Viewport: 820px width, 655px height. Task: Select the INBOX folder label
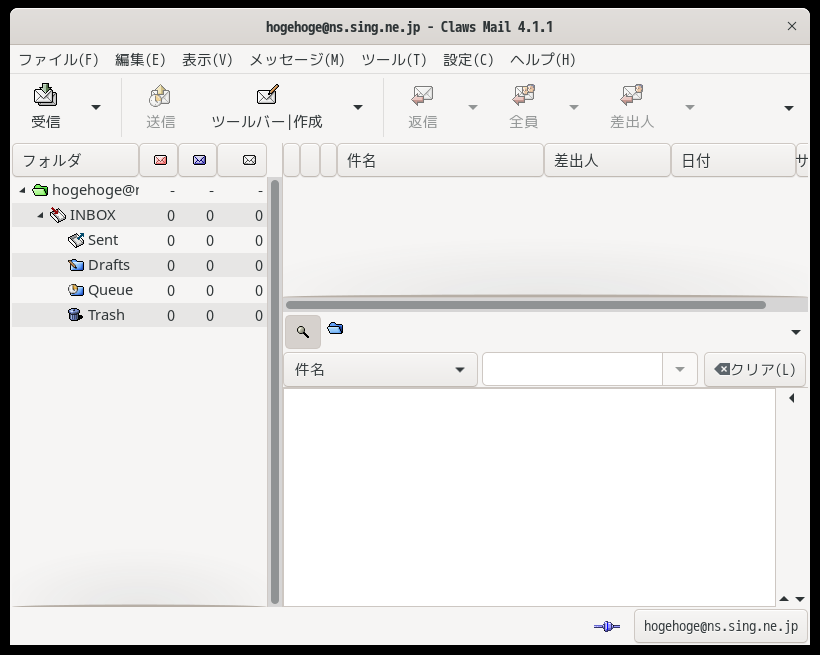click(93, 215)
